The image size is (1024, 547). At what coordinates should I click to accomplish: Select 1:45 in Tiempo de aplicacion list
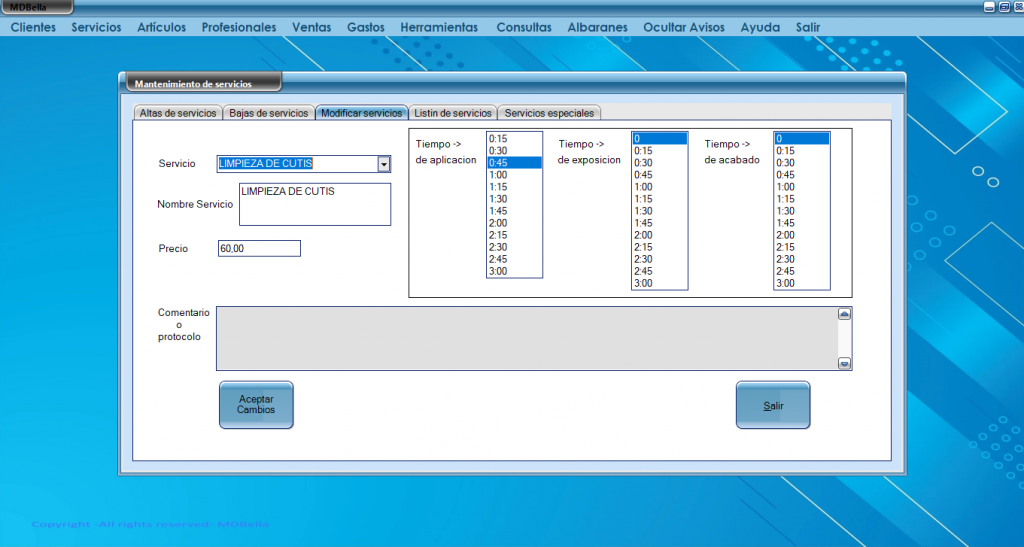tap(514, 211)
